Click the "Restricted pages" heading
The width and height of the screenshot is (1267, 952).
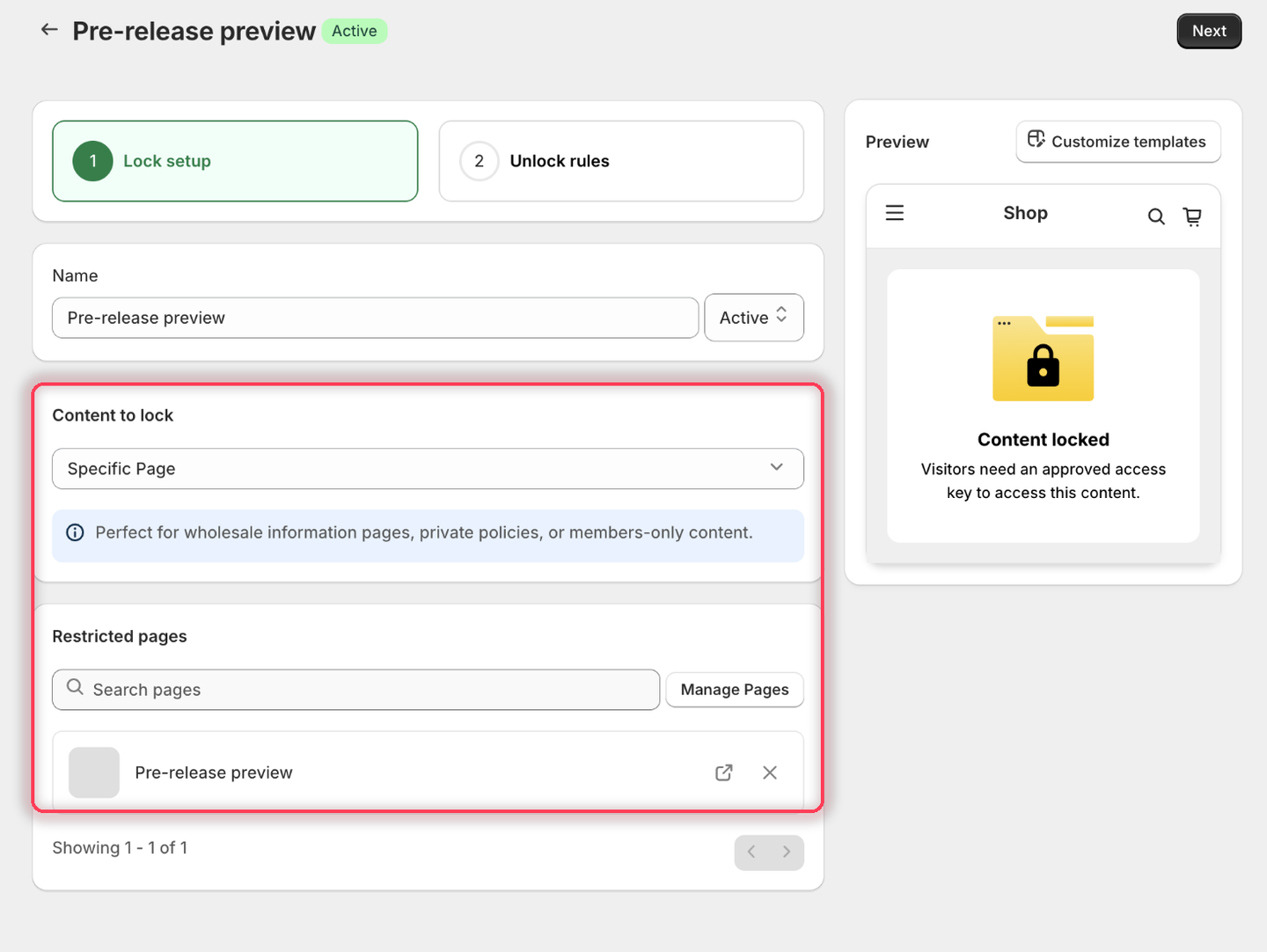pos(120,636)
